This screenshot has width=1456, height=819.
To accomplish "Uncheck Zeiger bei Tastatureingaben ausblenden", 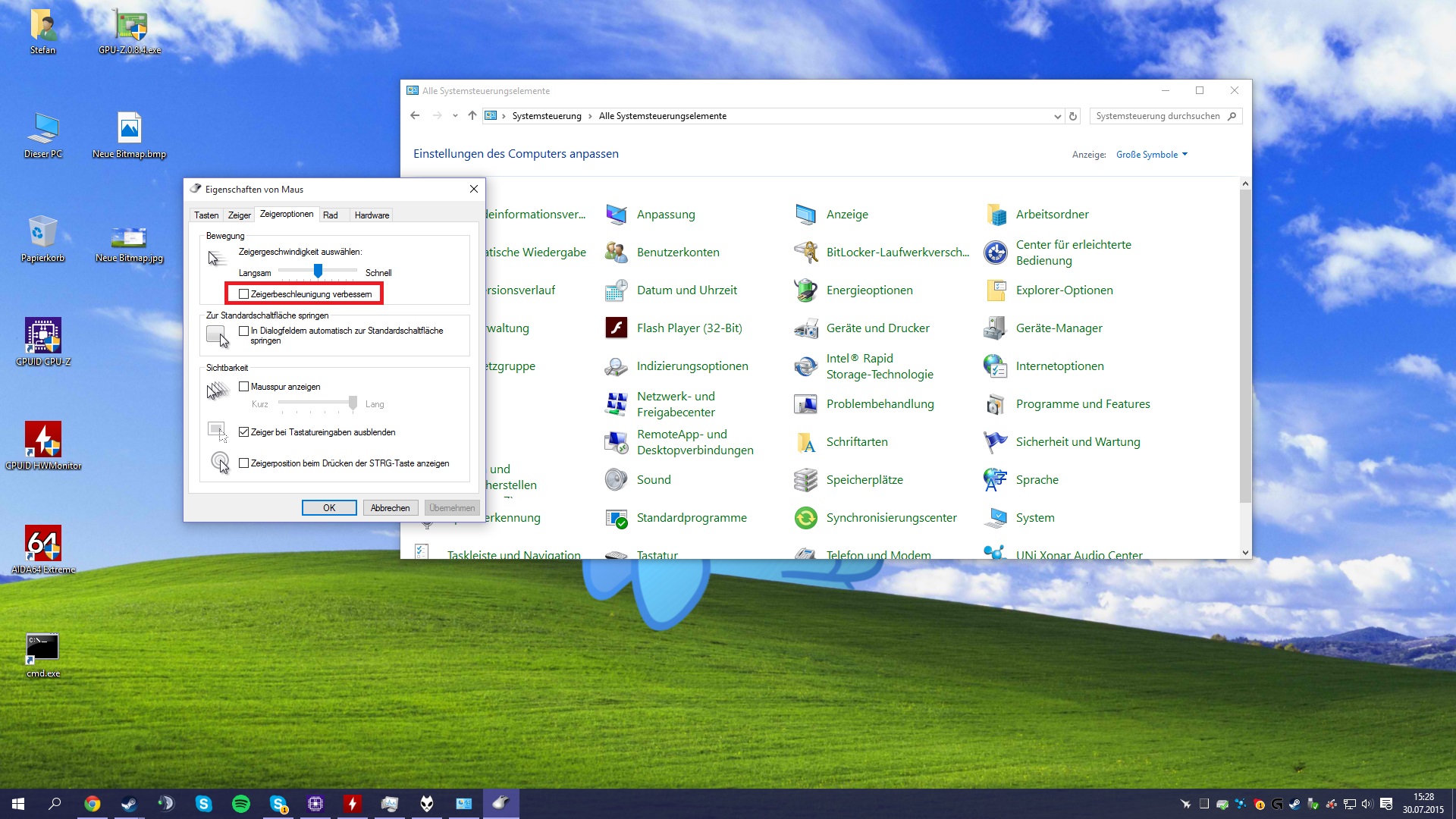I will point(244,432).
